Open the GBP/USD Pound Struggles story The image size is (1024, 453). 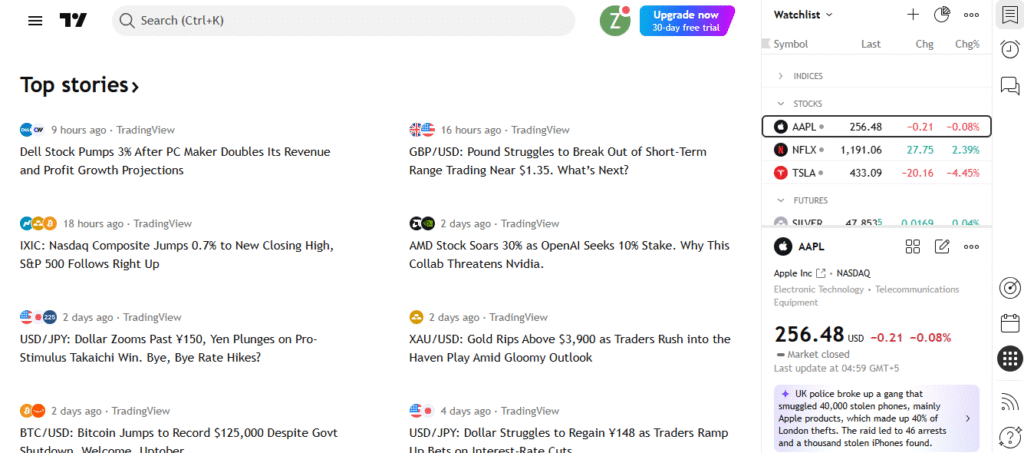click(x=558, y=161)
